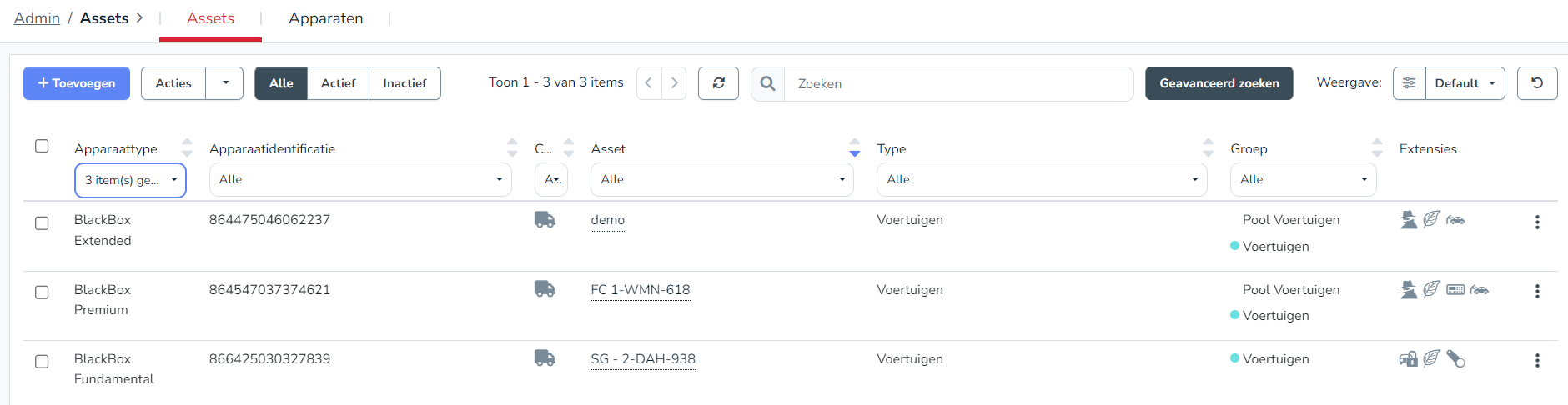Go to the Admin breadcrumb link
Viewport: 1568px width, 405px height.
37,18
